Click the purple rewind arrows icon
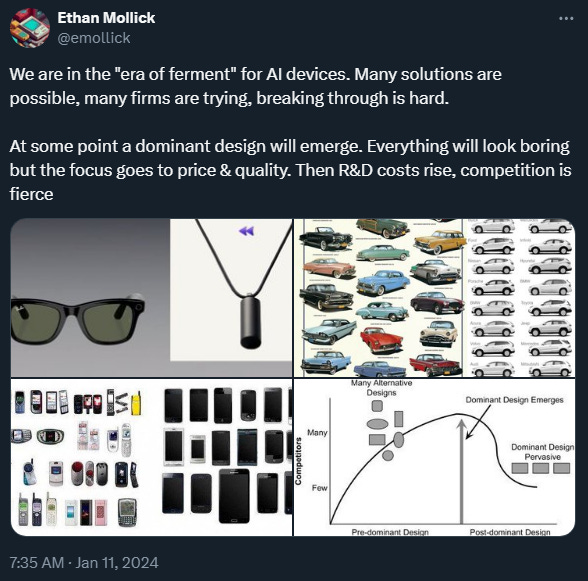 tap(246, 231)
